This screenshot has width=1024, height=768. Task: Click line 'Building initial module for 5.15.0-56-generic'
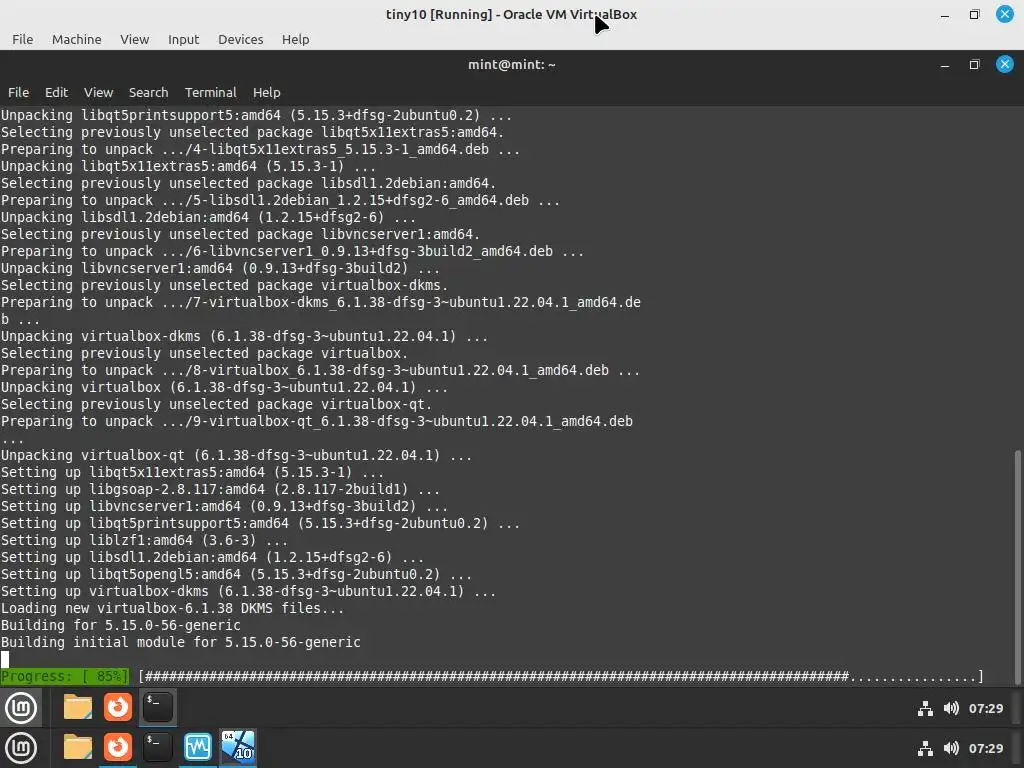pos(180,642)
